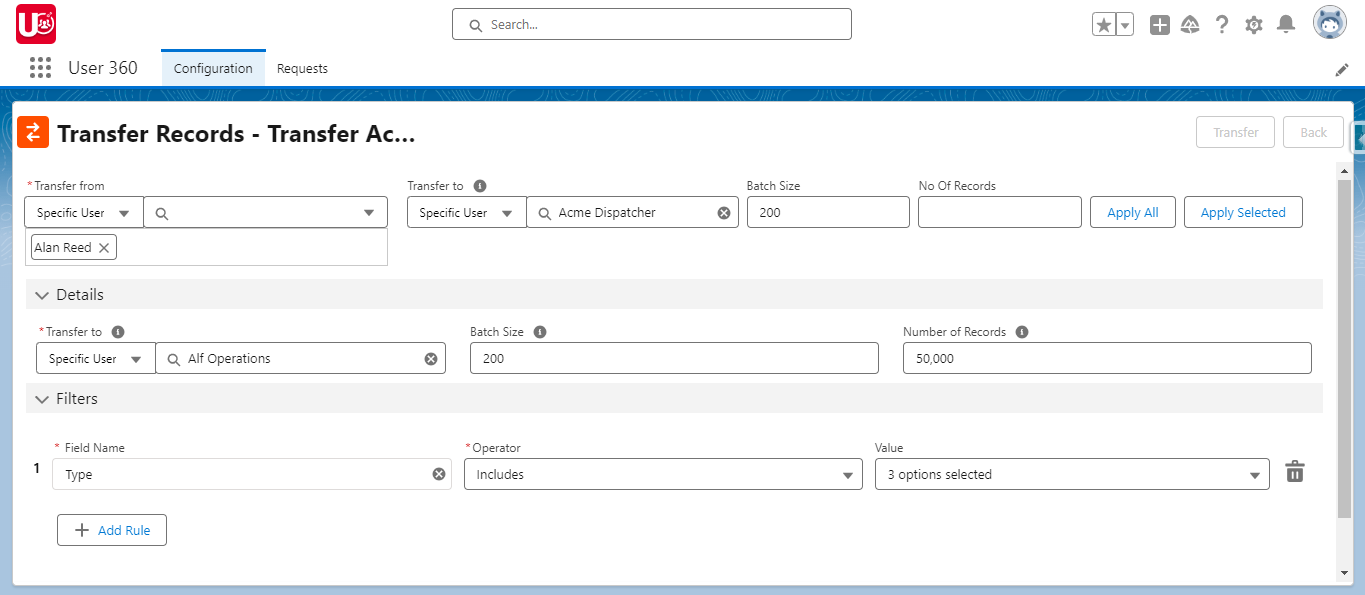1365x595 pixels.
Task: Click the Apply All button
Action: tap(1133, 213)
